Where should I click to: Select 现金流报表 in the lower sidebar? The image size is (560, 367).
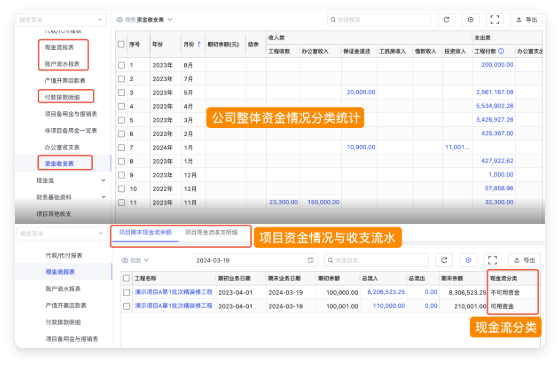coord(60,272)
